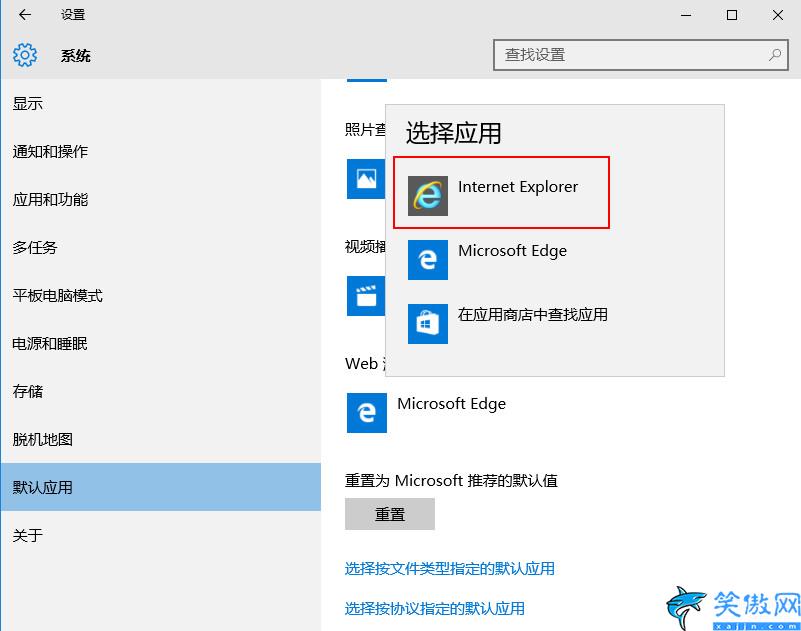Maximize the Settings window
Screen dimensions: 801x631
732,15
